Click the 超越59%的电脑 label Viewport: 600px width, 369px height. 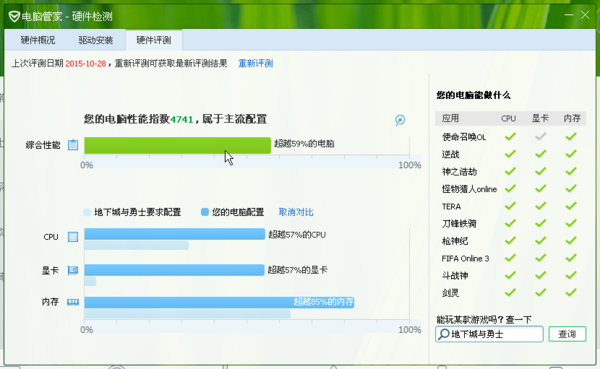304,144
